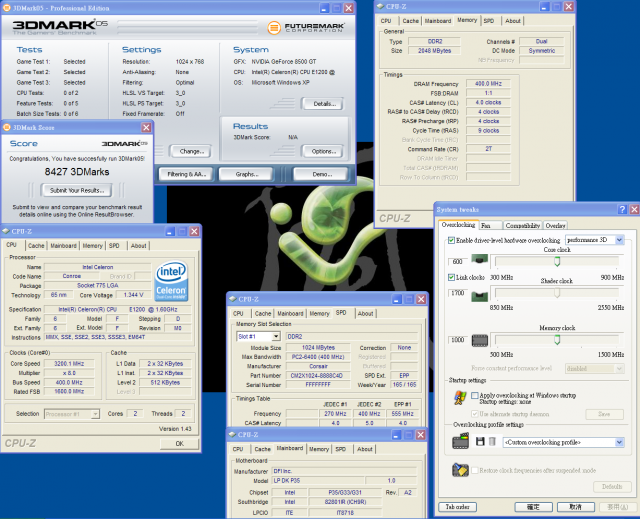Click the 3DMark05 Professional Edition title bar icon
This screenshot has height=519, width=640.
(x=7, y=8)
